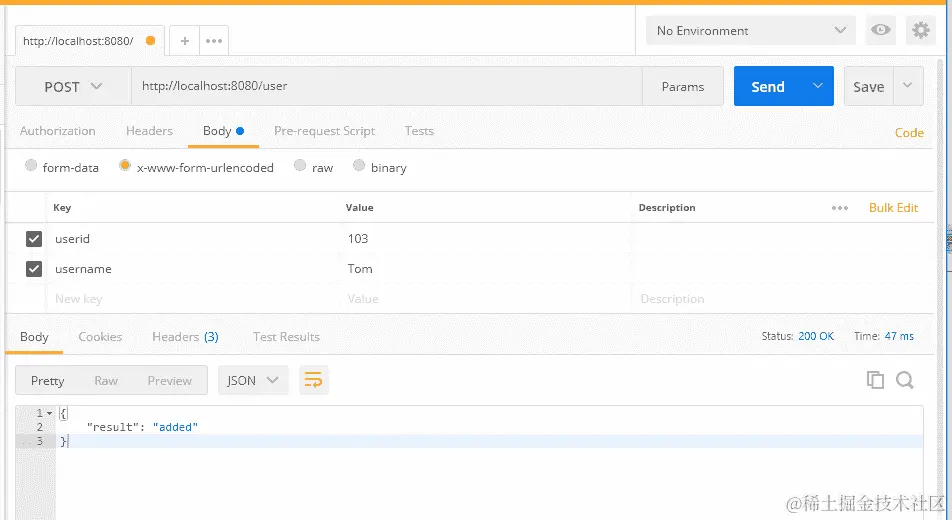
Task: Uncheck the username parameter checkbox
Action: coord(34,269)
